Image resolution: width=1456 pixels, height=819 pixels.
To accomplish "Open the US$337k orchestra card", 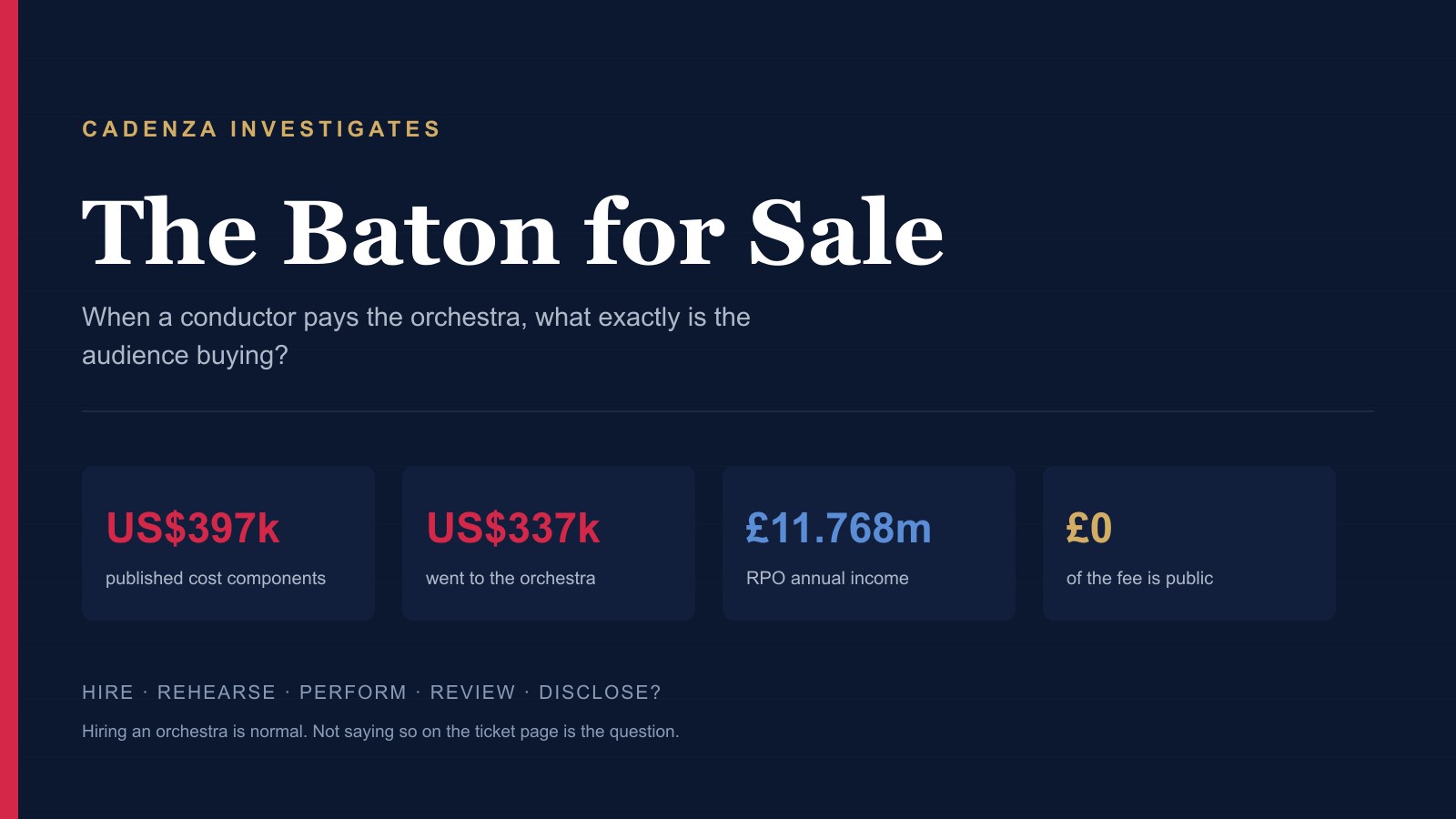I will [x=549, y=543].
